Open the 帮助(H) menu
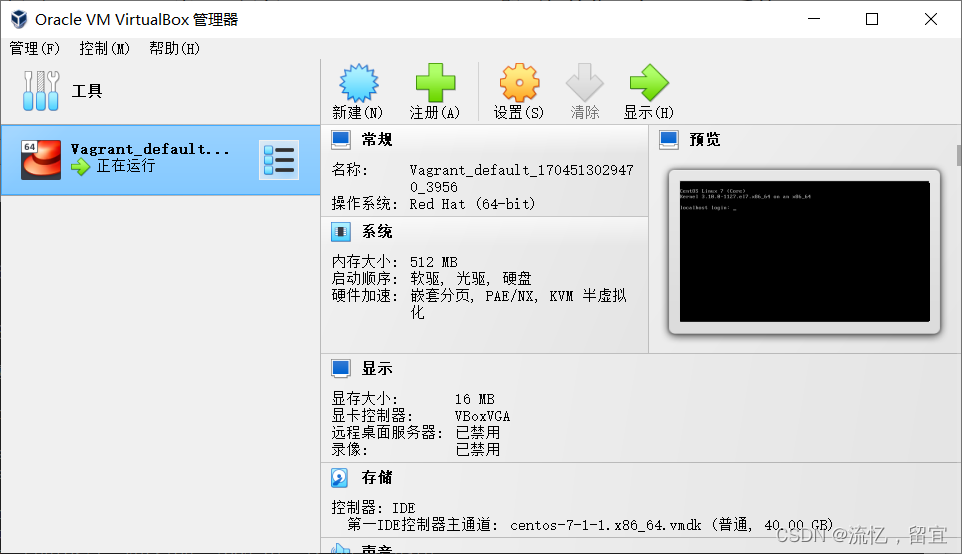 [174, 48]
